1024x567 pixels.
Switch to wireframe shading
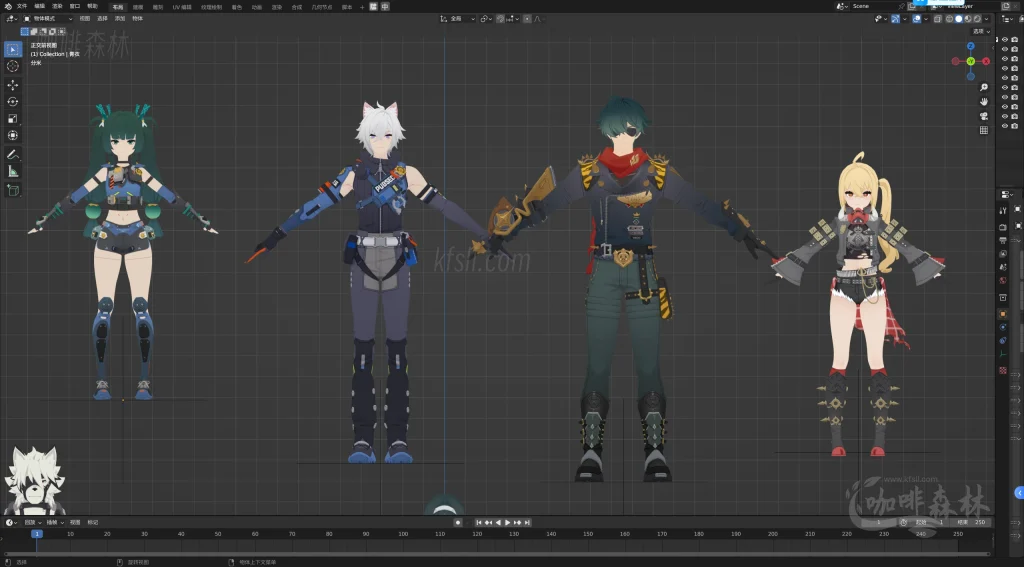point(949,19)
